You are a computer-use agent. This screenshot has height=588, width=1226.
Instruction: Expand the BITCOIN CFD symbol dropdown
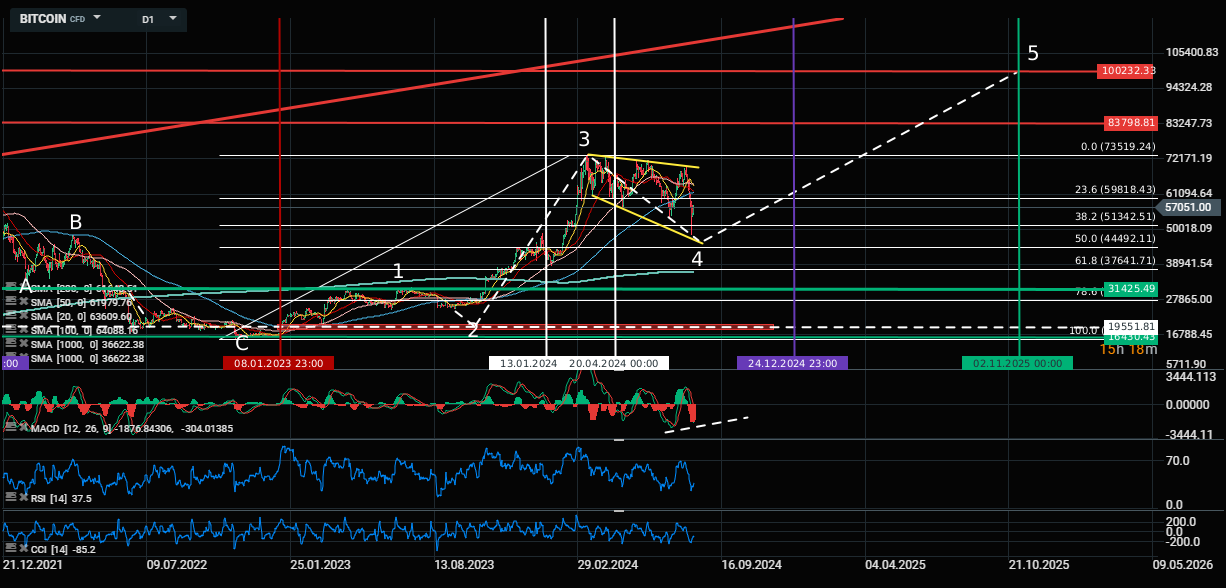pos(97,18)
